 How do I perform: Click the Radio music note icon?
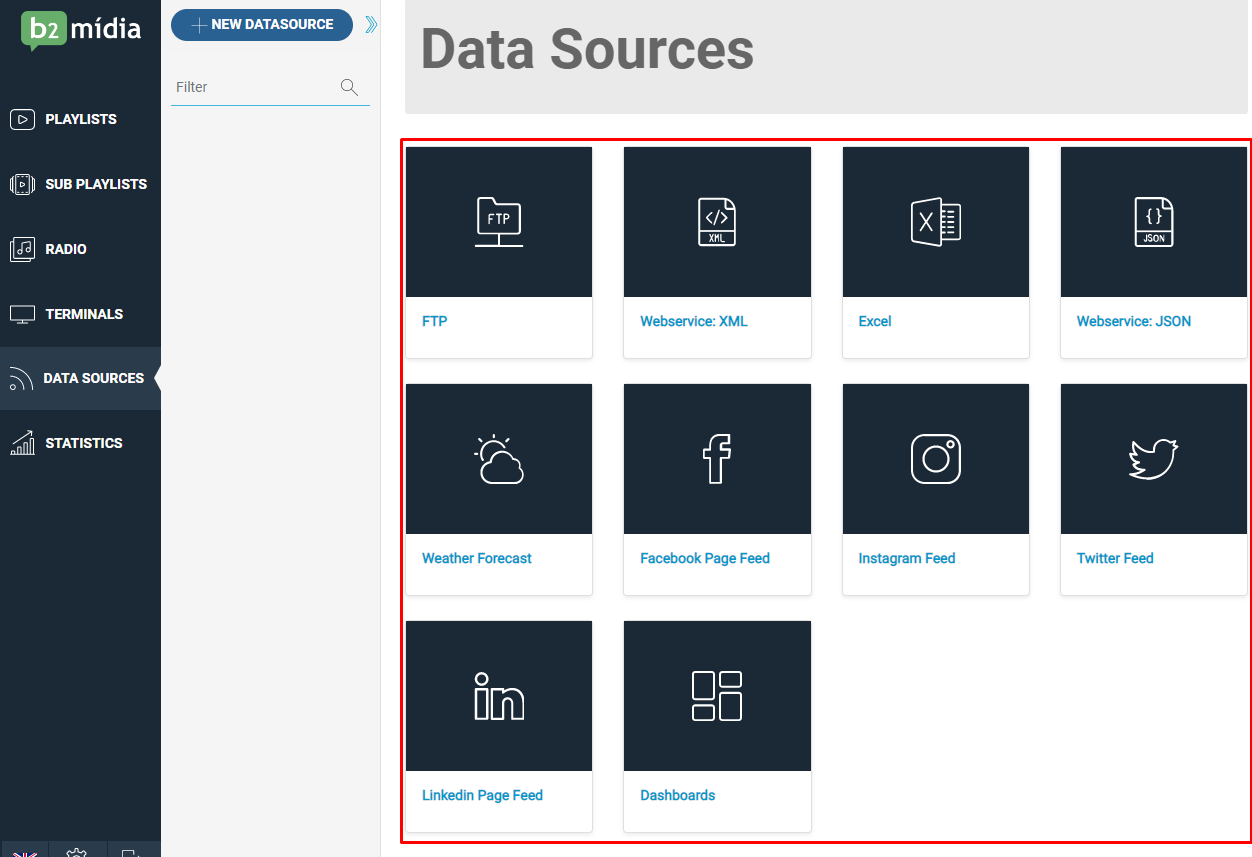tap(22, 249)
